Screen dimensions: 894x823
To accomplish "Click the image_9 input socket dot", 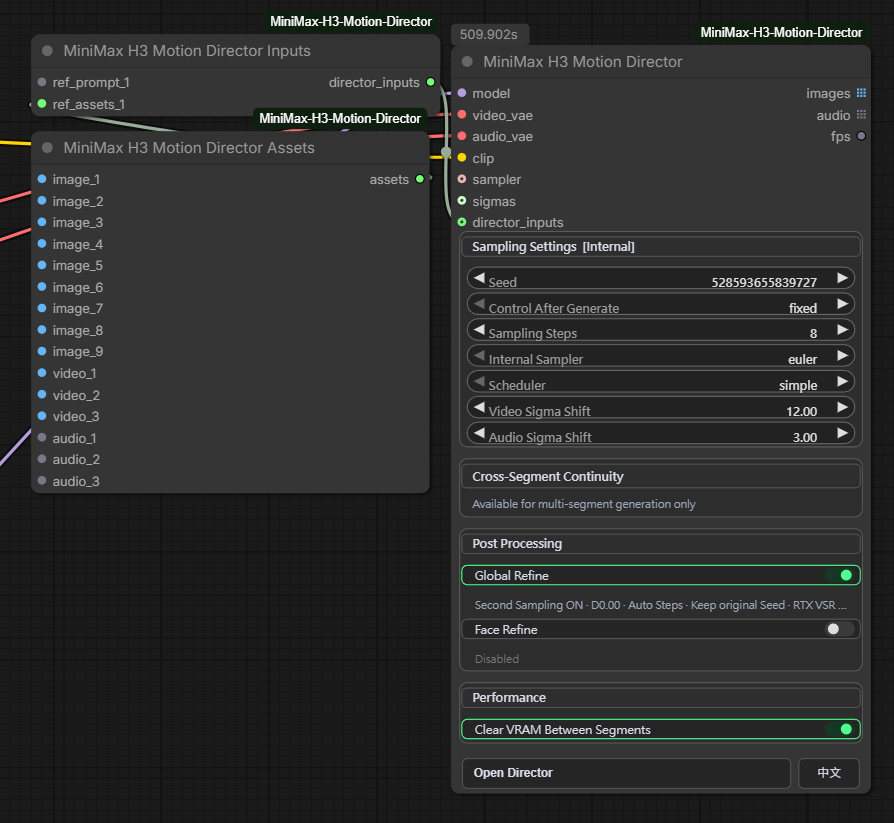I will (x=42, y=351).
